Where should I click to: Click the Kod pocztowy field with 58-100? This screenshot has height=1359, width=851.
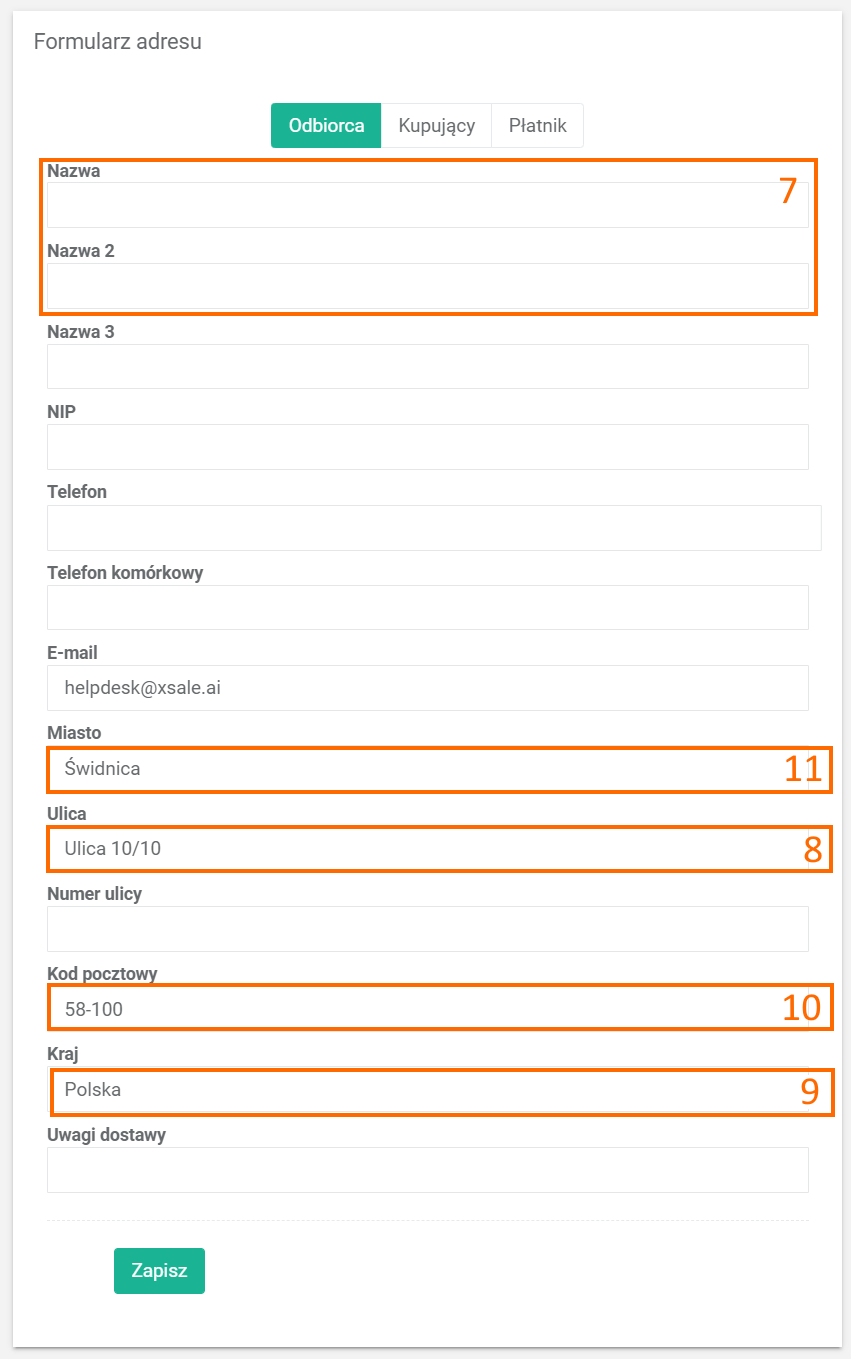427,1009
